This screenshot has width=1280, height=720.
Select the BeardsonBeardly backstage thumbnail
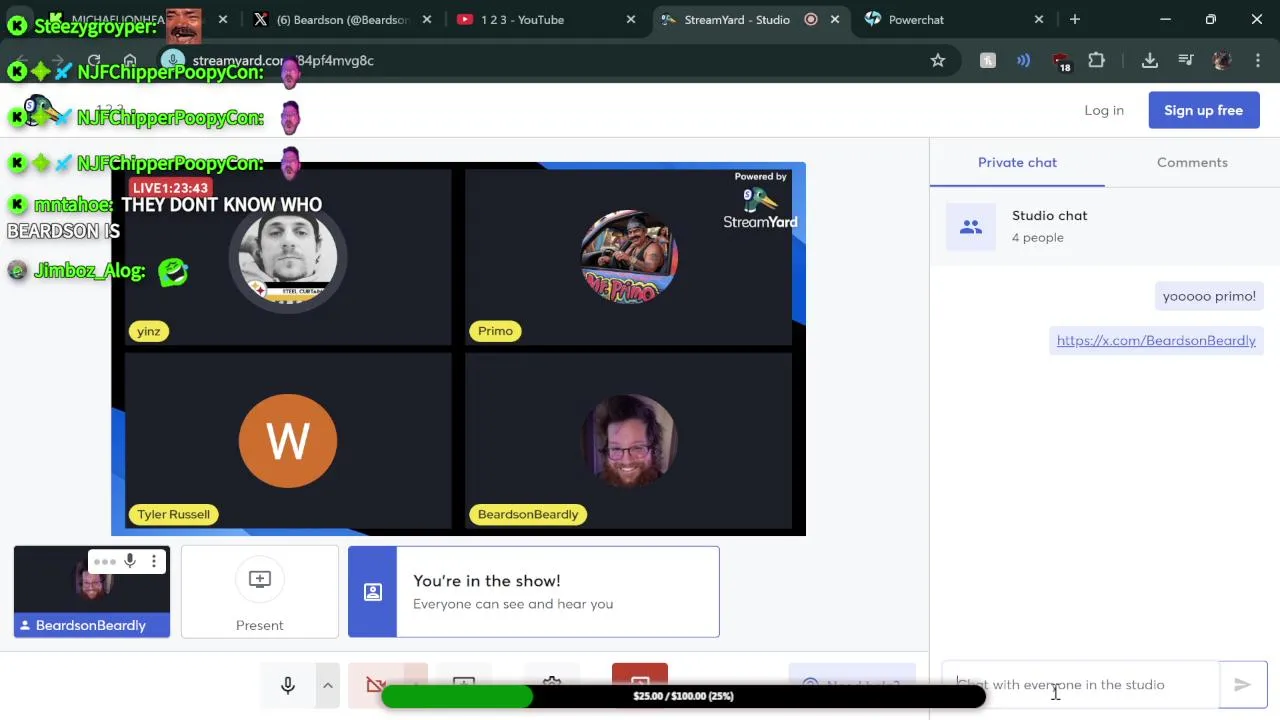(x=92, y=592)
